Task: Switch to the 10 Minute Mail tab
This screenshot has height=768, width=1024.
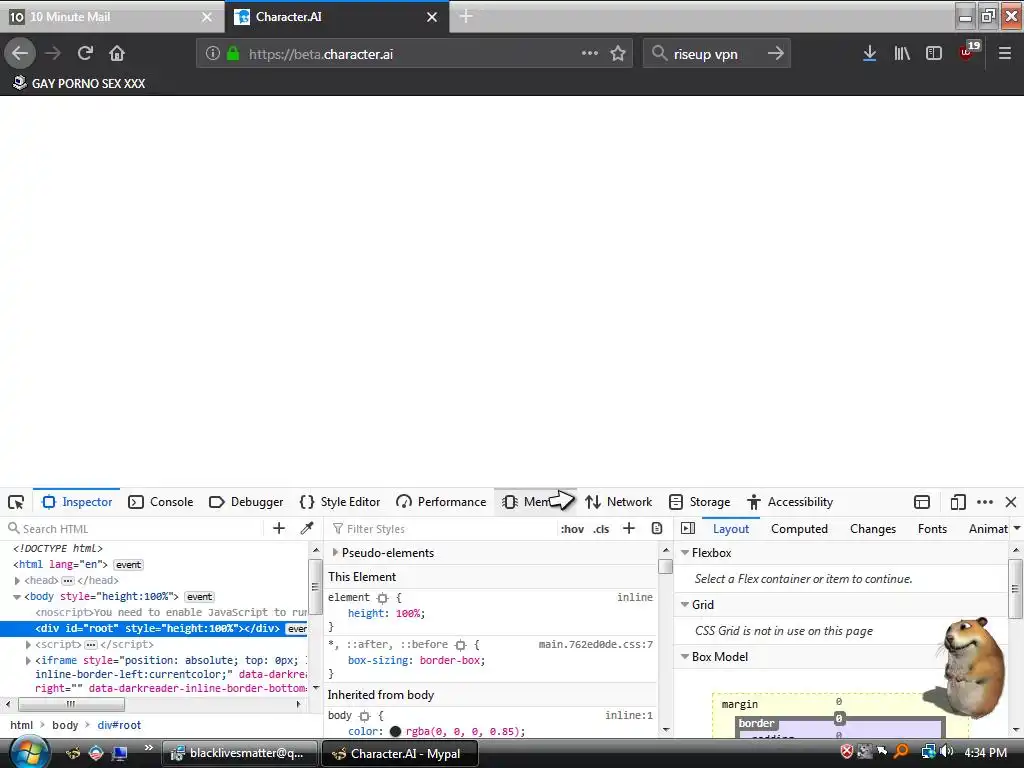Action: [112, 17]
